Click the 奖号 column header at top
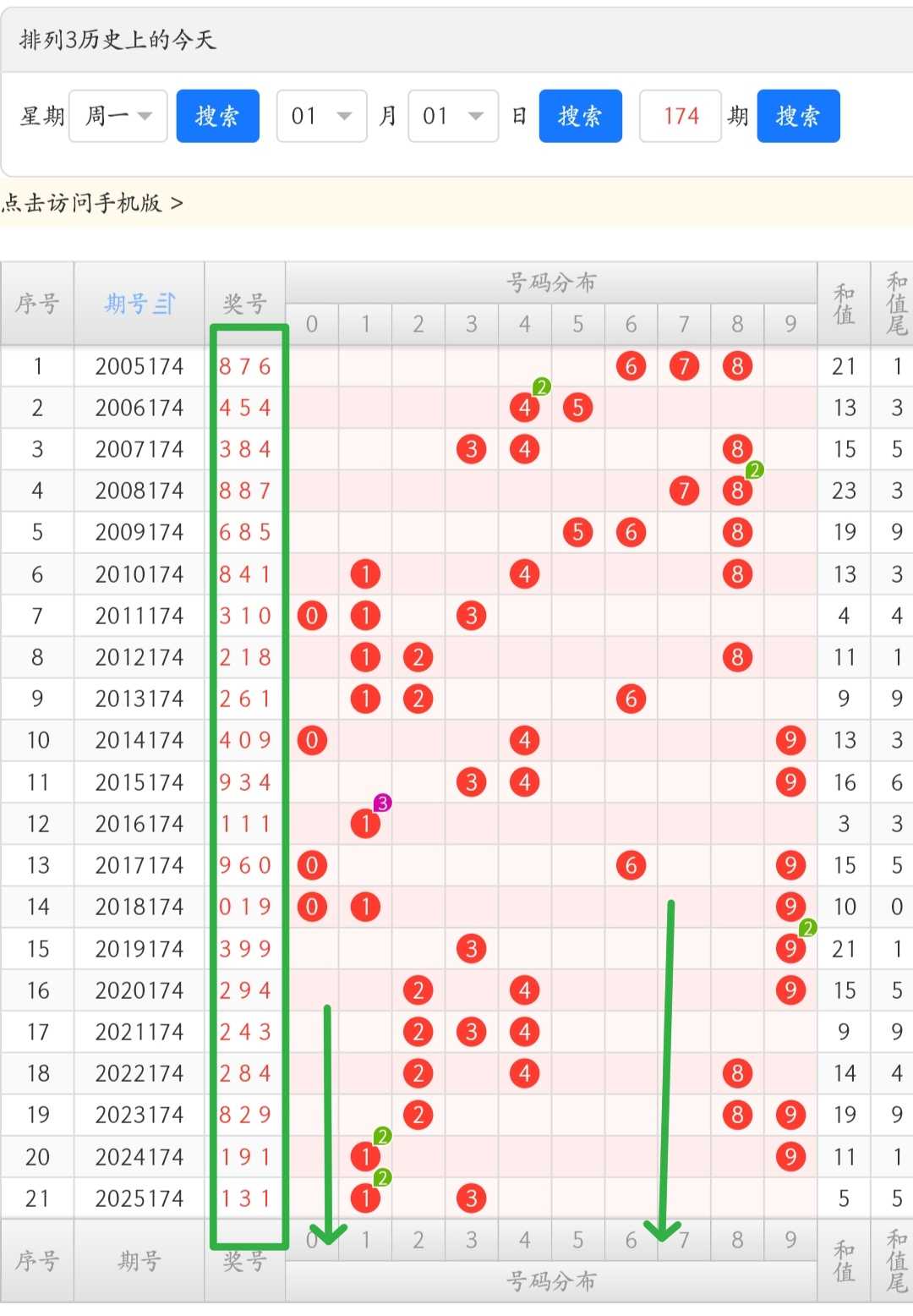 point(245,304)
